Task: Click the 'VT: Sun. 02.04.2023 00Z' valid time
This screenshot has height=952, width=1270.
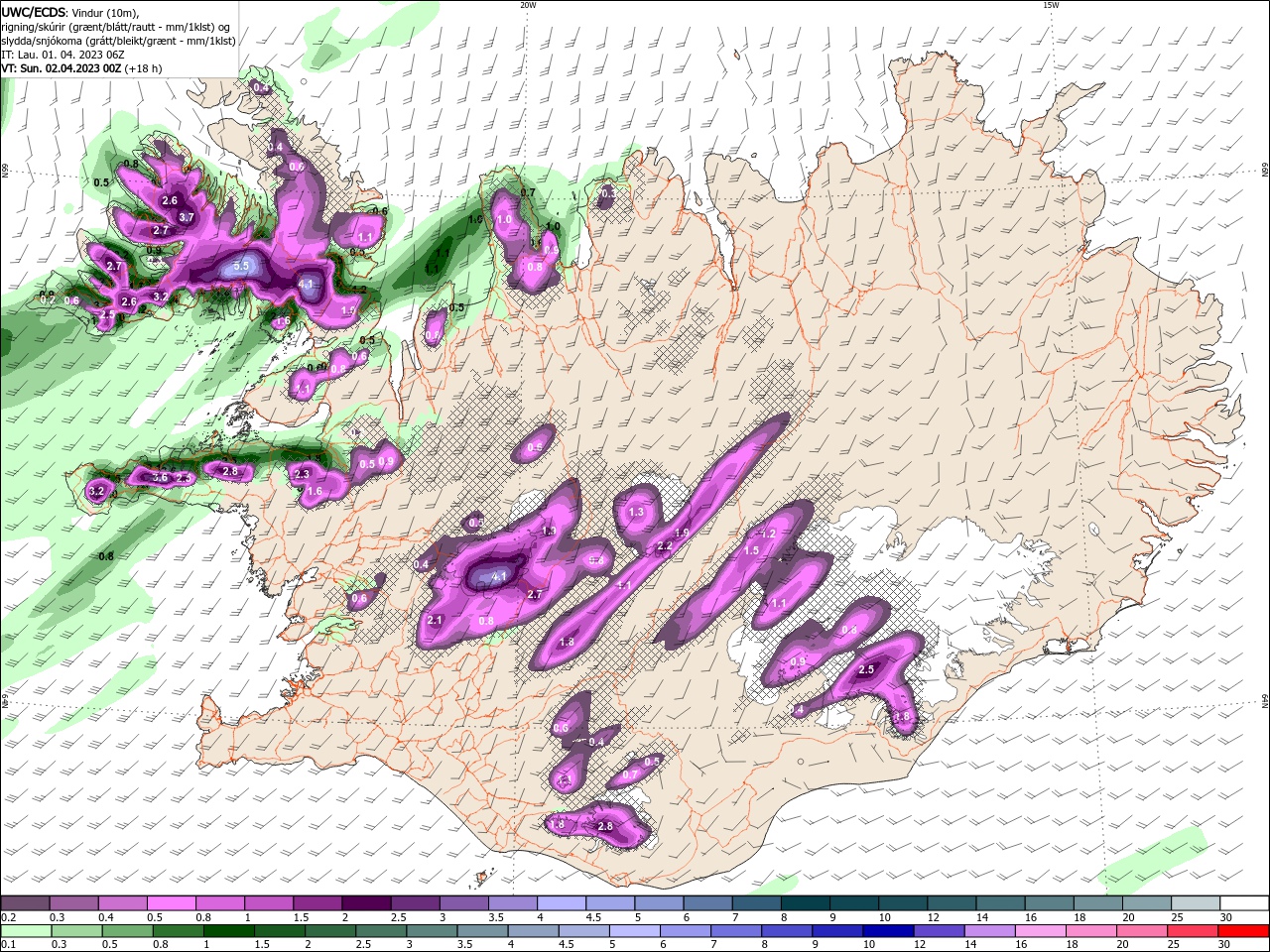Action: click(x=62, y=68)
